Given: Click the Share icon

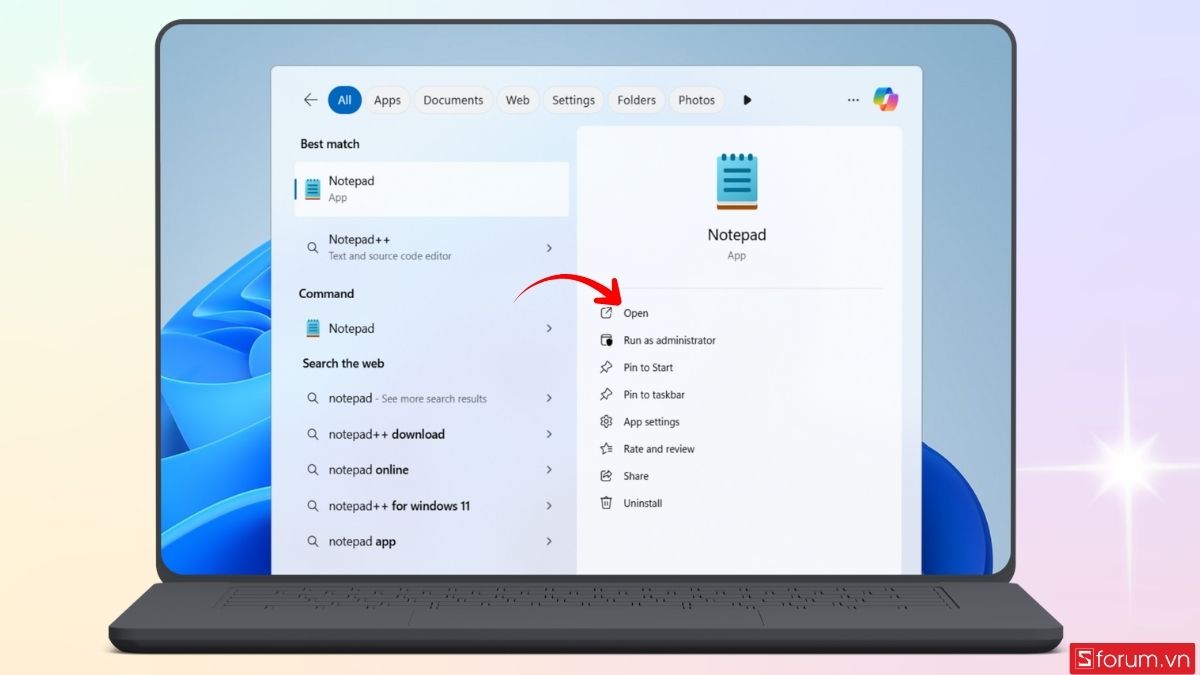Looking at the screenshot, I should coord(606,476).
